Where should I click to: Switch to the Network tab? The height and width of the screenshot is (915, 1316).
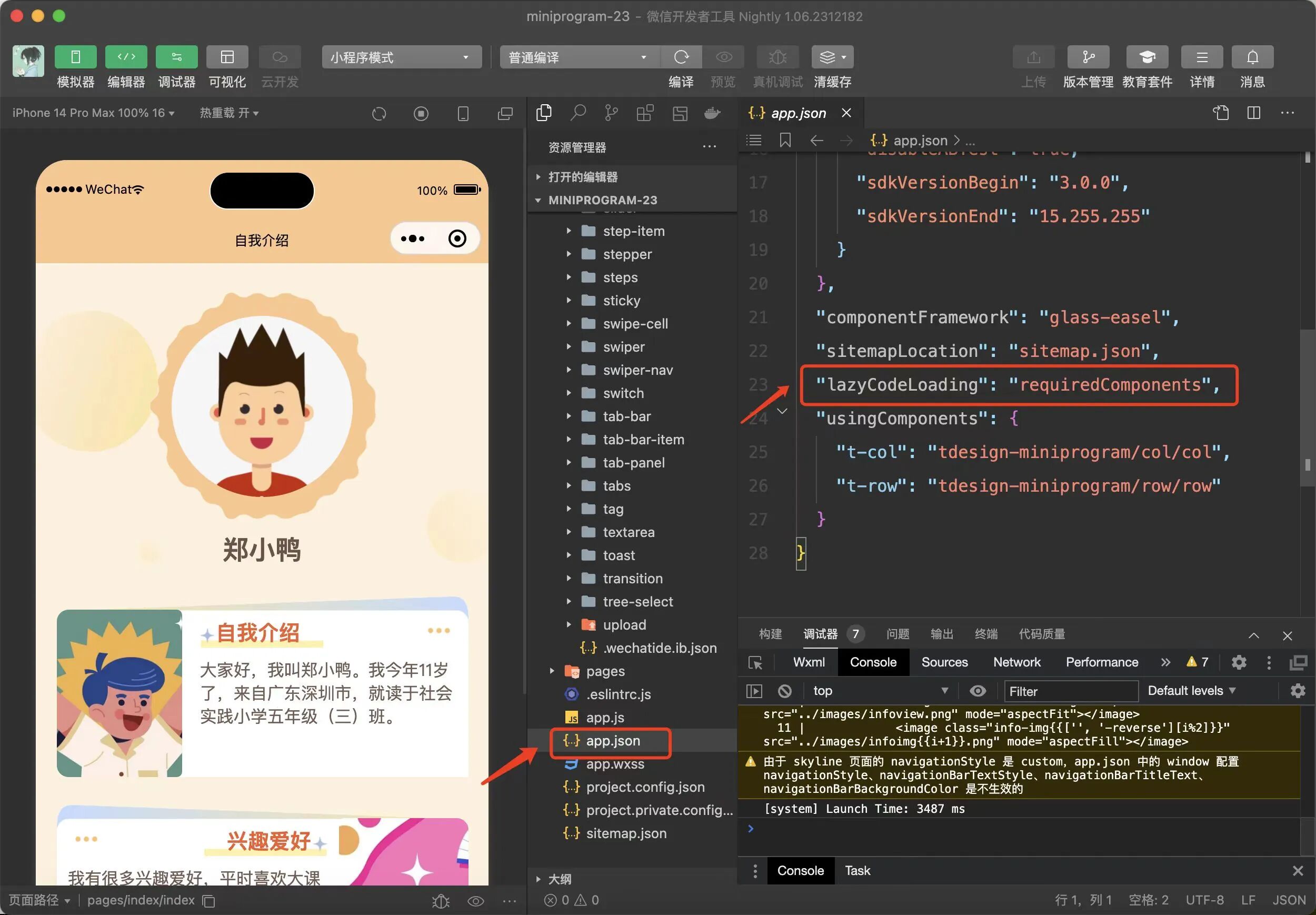1016,663
